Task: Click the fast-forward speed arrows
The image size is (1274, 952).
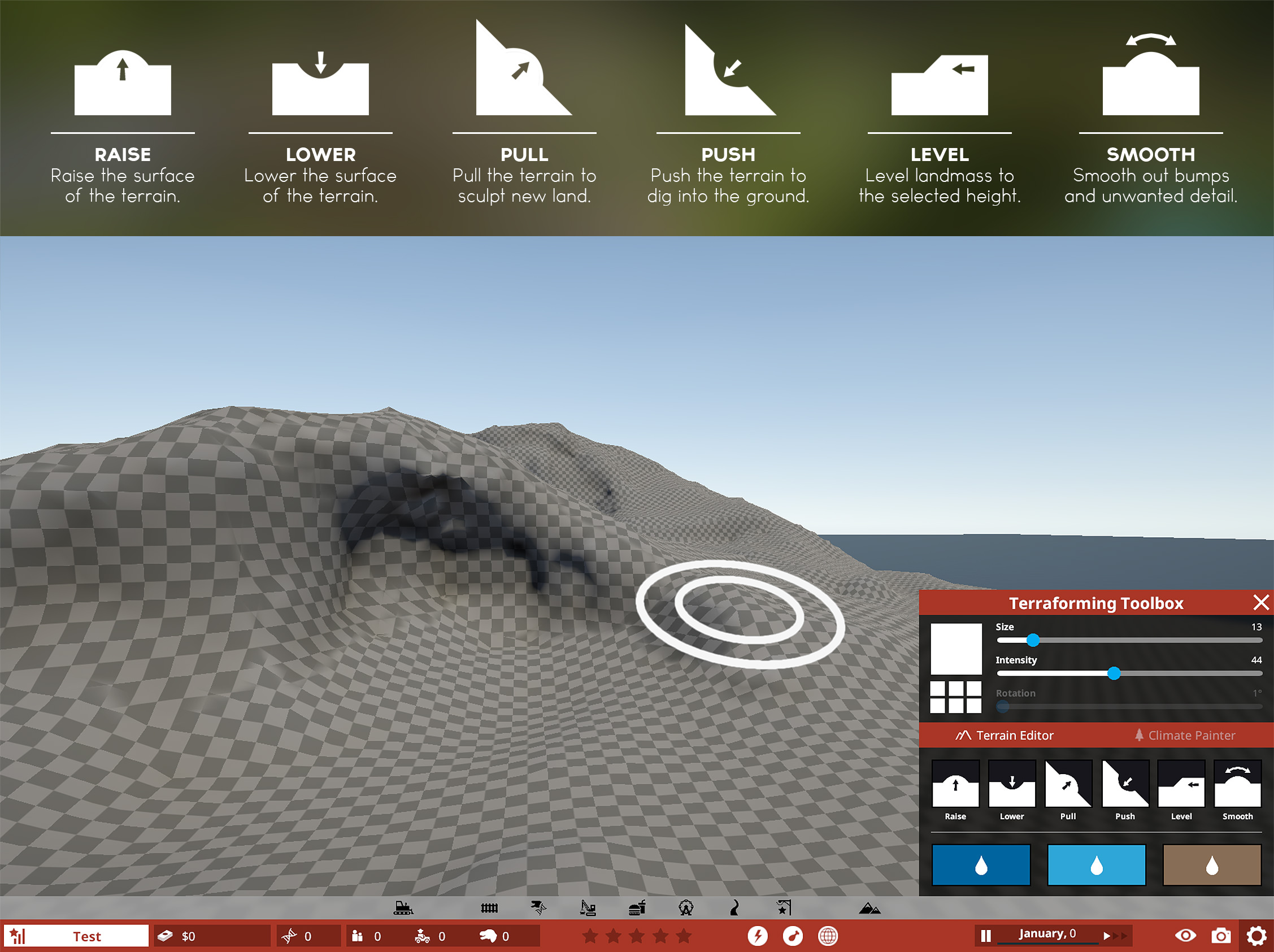Action: 1120,936
